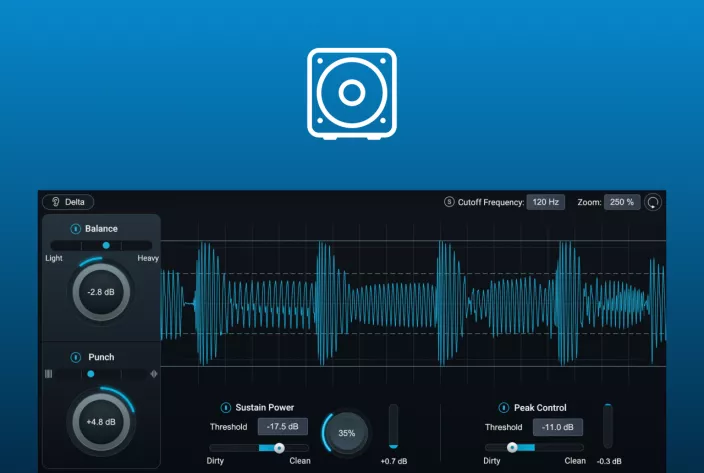Click the solo icon beside Cutoff Frequency
Viewport: 704px width, 473px height.
[449, 202]
